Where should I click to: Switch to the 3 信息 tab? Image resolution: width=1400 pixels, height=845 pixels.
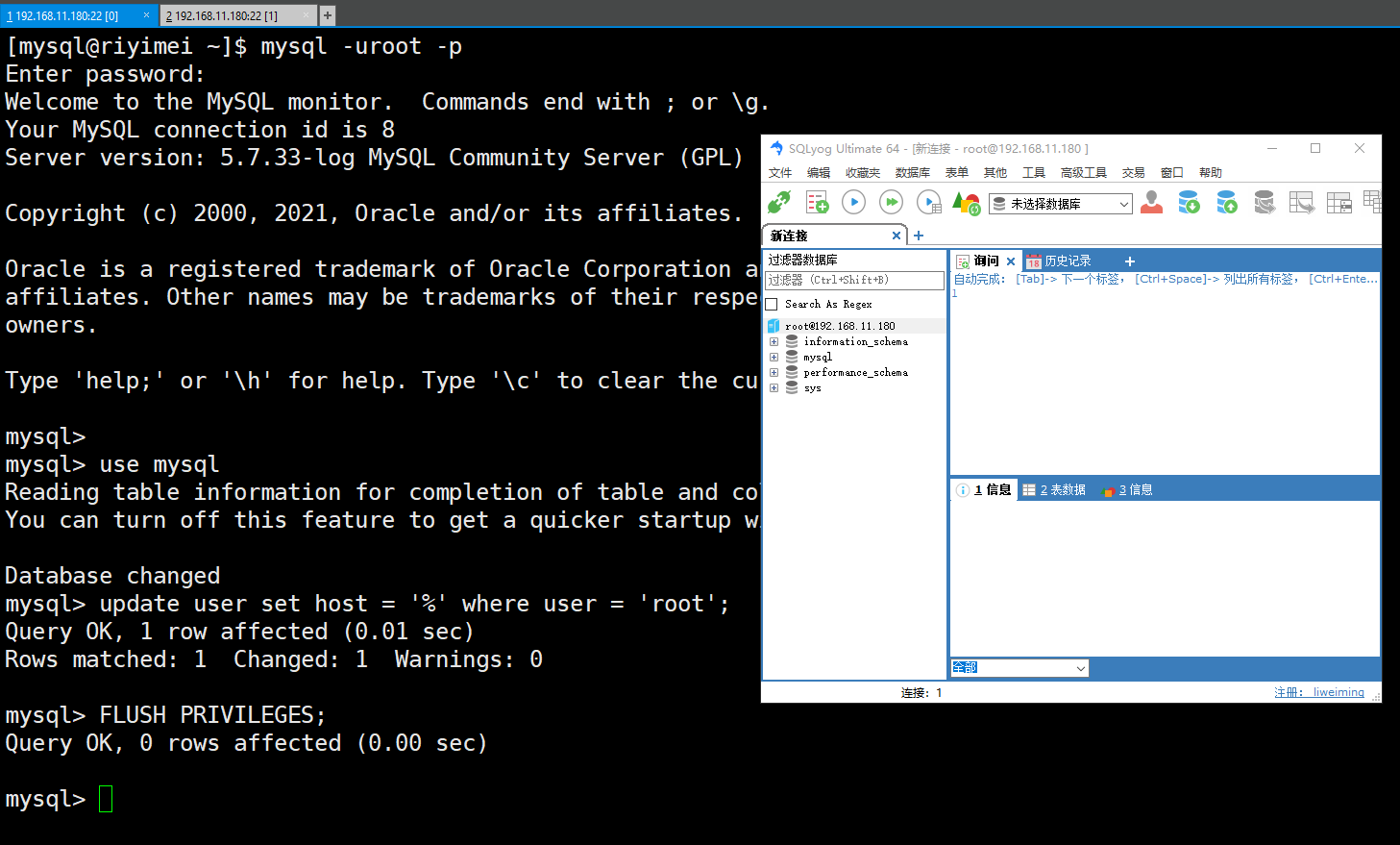[x=1127, y=490]
